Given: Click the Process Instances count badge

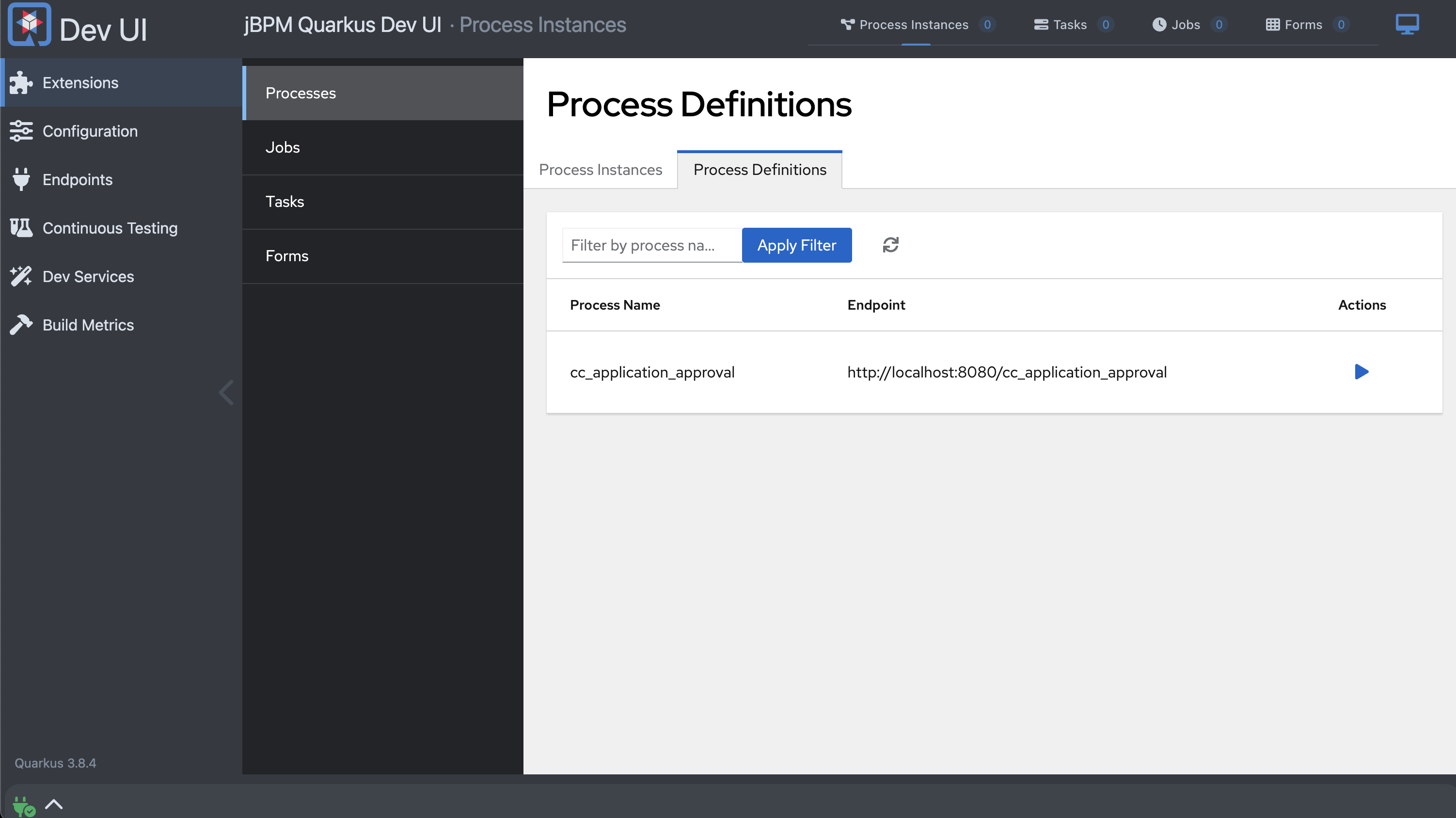Looking at the screenshot, I should (x=987, y=24).
